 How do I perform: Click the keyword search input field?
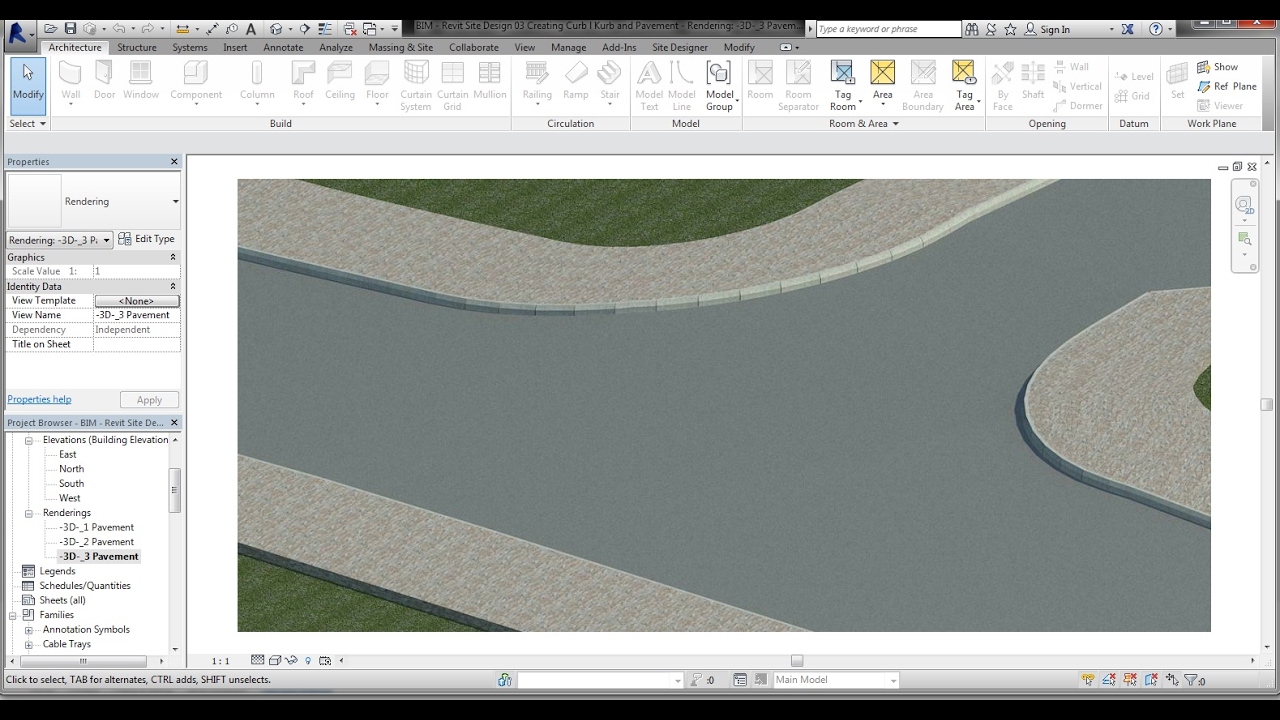point(888,29)
